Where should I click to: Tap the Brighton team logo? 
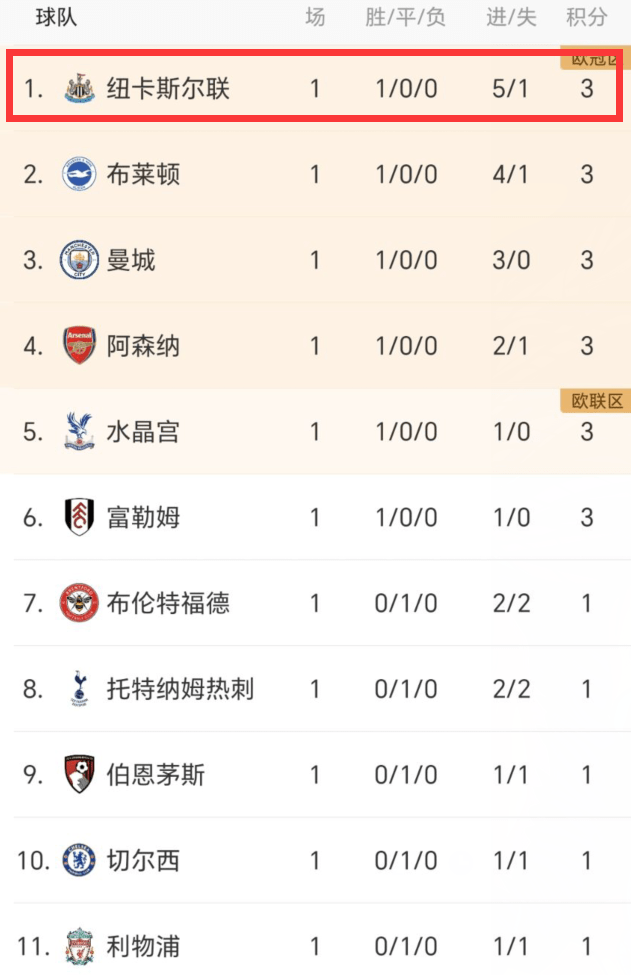80,174
